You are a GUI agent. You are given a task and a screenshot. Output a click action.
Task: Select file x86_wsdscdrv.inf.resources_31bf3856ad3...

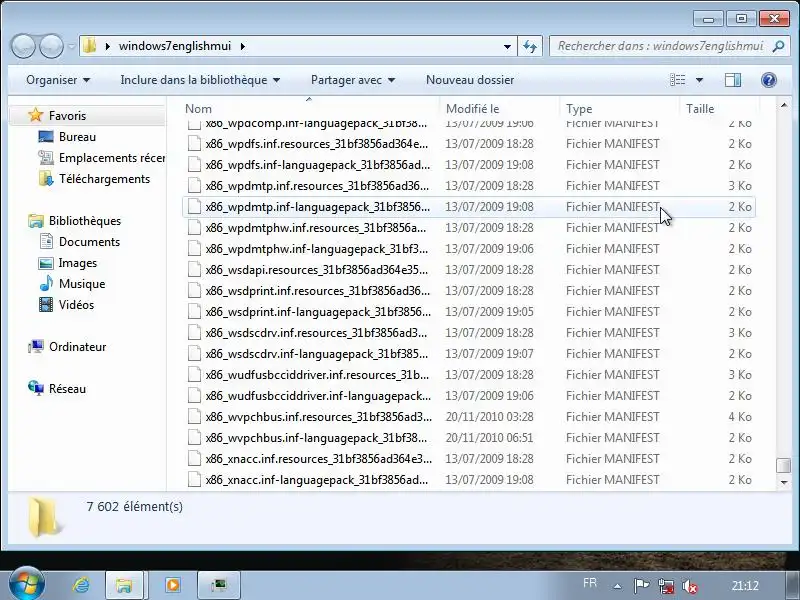click(x=469, y=333)
